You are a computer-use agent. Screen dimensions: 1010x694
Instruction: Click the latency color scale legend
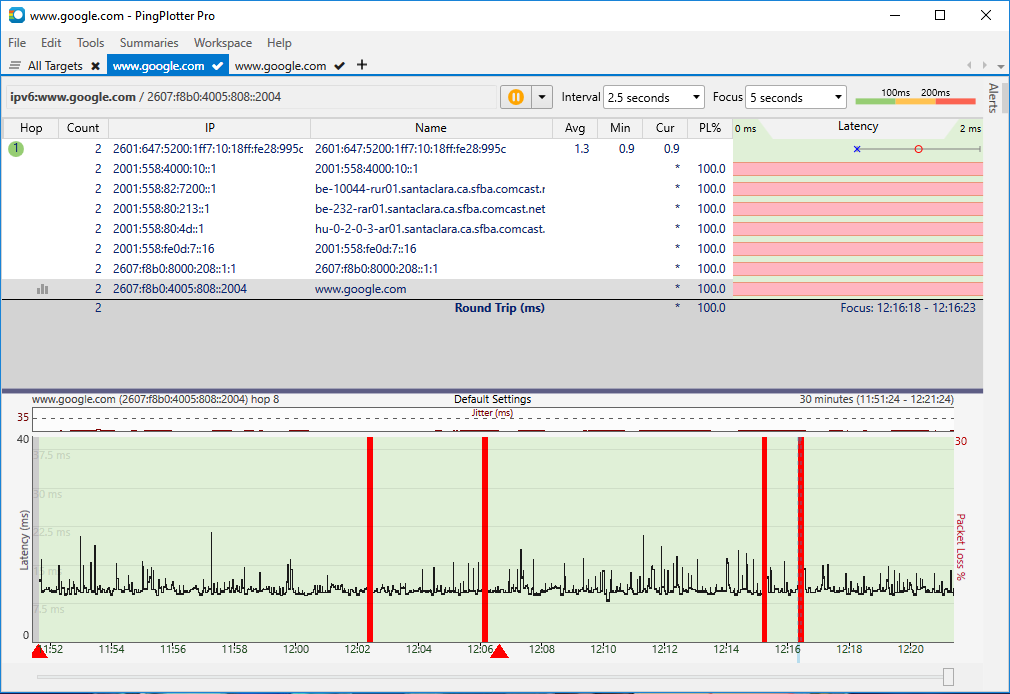914,97
